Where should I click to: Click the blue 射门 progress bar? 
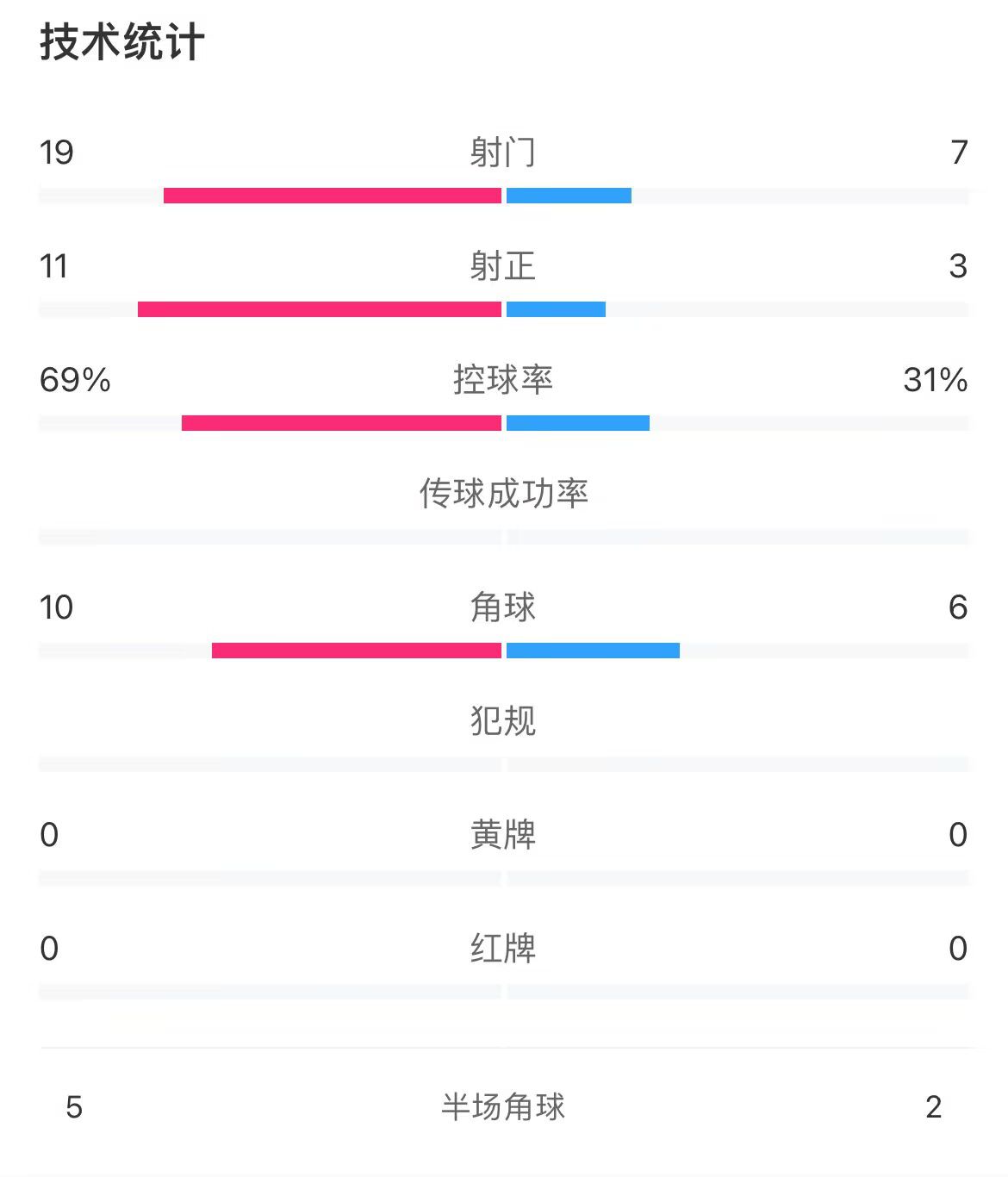(569, 196)
